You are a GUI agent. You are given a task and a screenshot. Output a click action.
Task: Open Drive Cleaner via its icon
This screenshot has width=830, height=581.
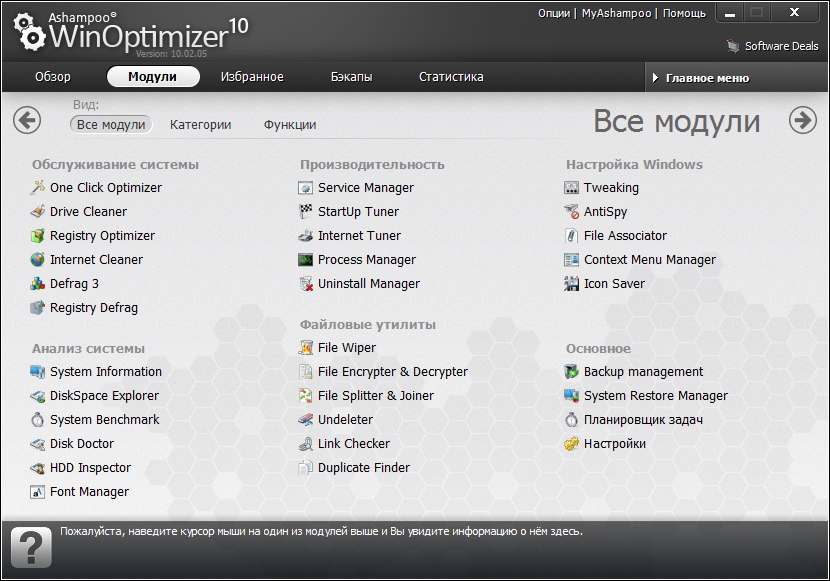[38, 212]
